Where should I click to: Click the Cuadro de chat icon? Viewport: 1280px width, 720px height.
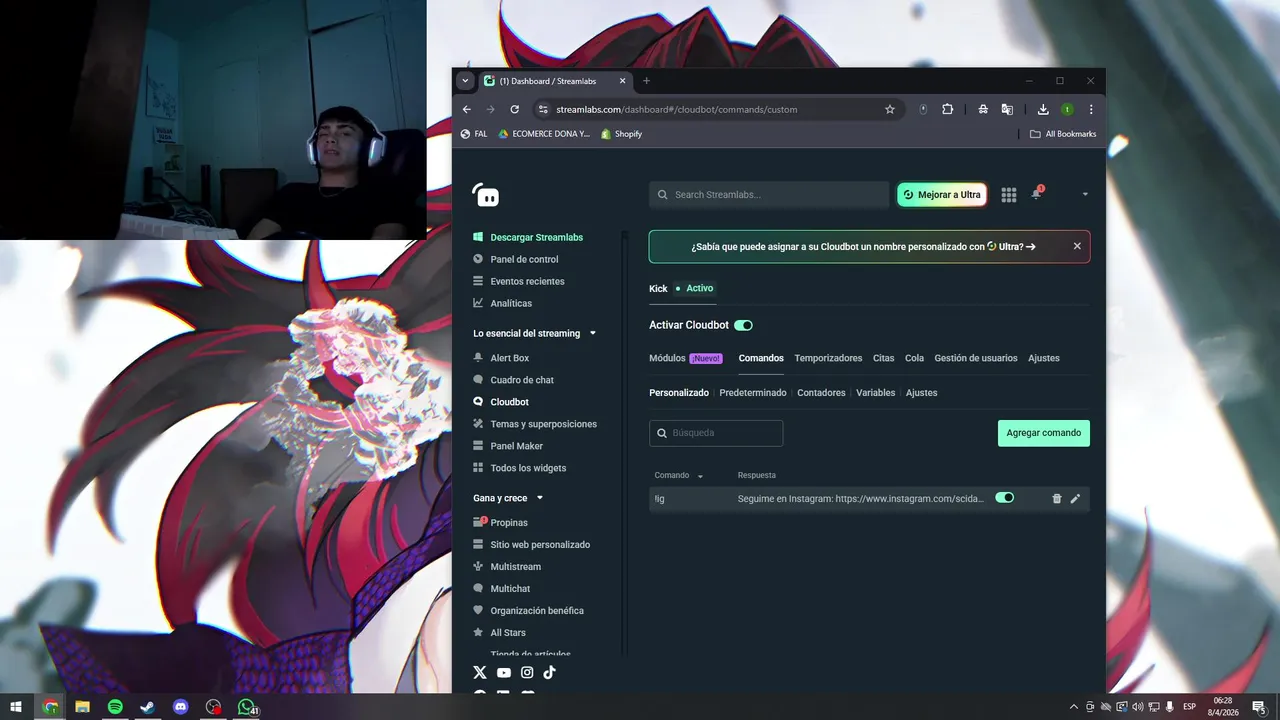click(479, 380)
